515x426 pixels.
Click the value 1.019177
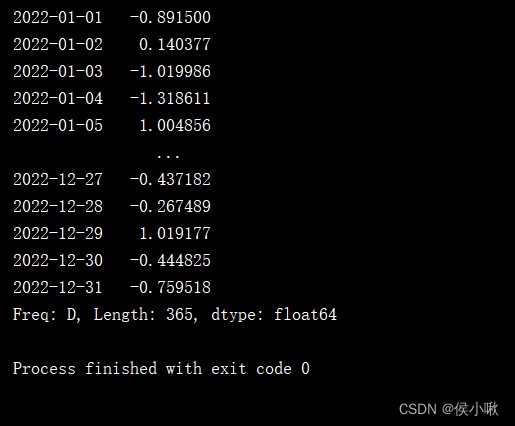click(x=175, y=233)
